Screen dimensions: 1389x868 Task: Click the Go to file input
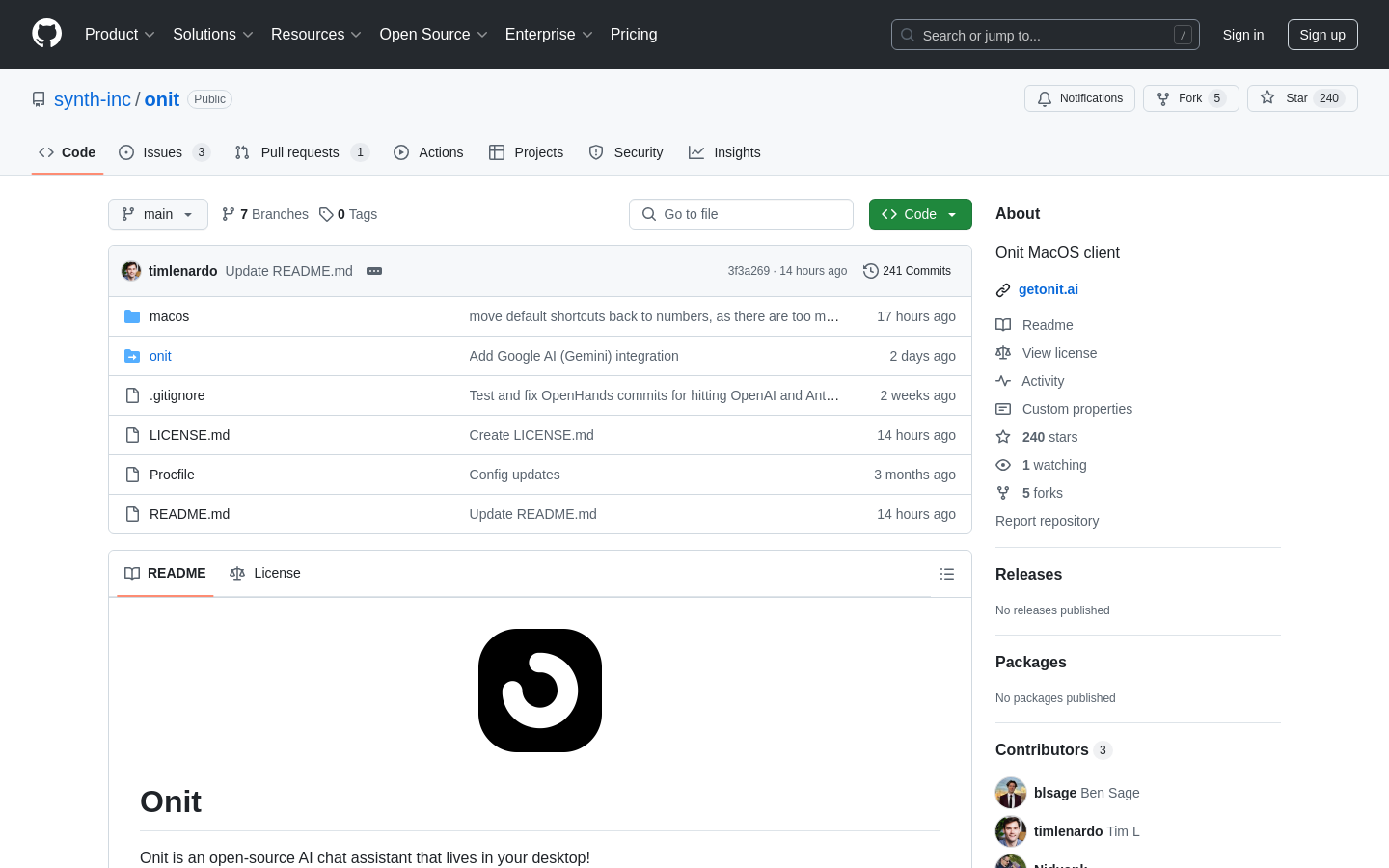coord(741,214)
